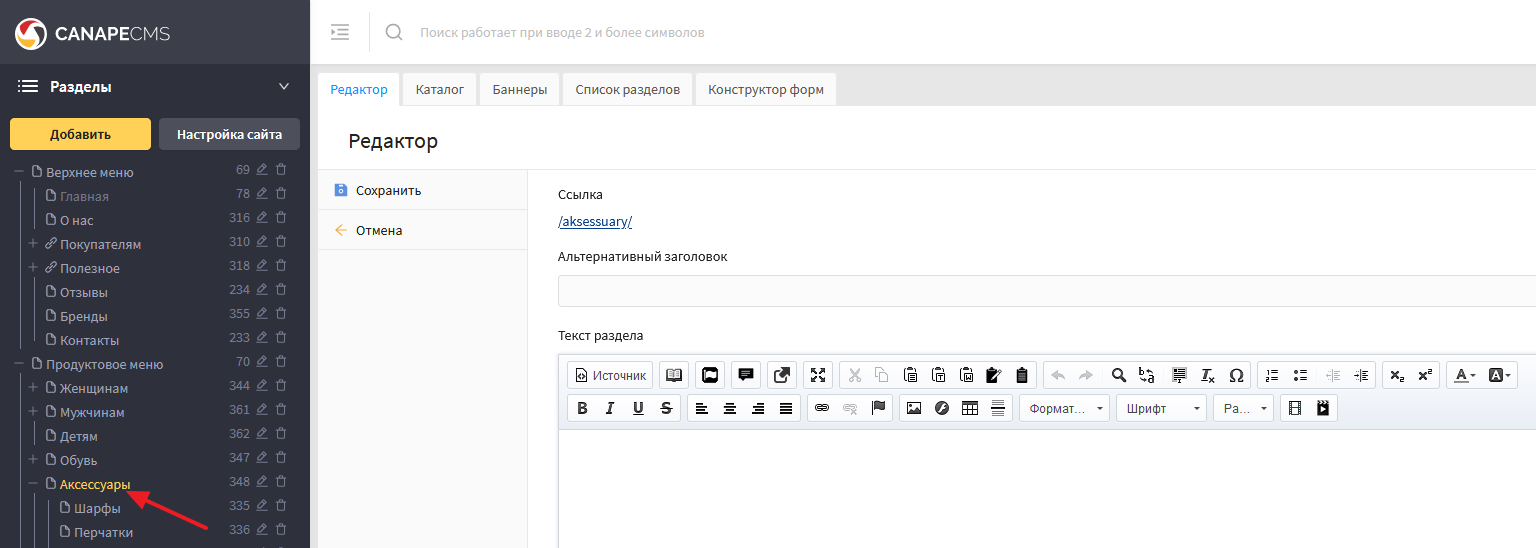1536x548 pixels.
Task: Open the text color picker
Action: pyautogui.click(x=1464, y=375)
